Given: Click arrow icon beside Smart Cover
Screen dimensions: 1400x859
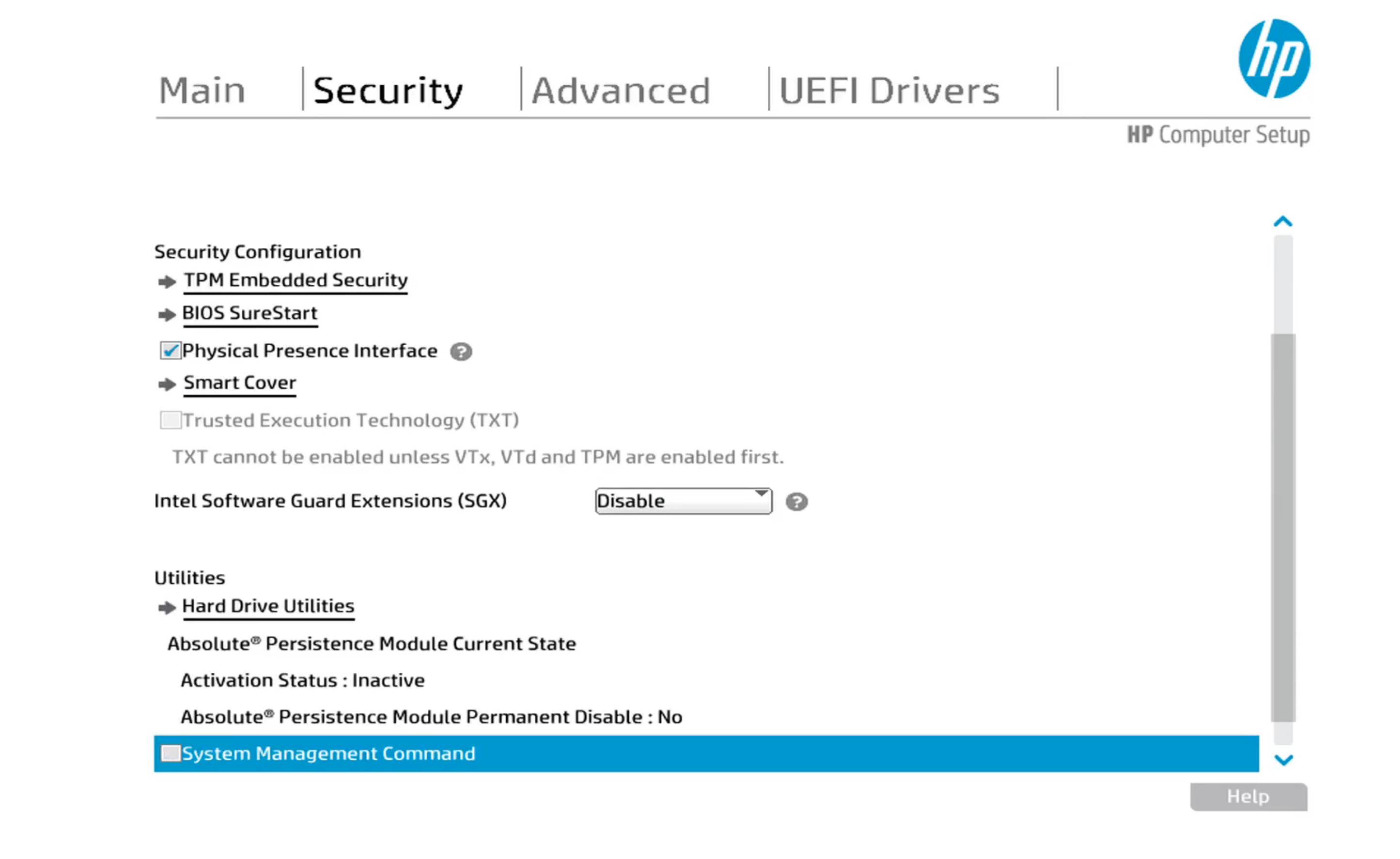Looking at the screenshot, I should (x=167, y=384).
